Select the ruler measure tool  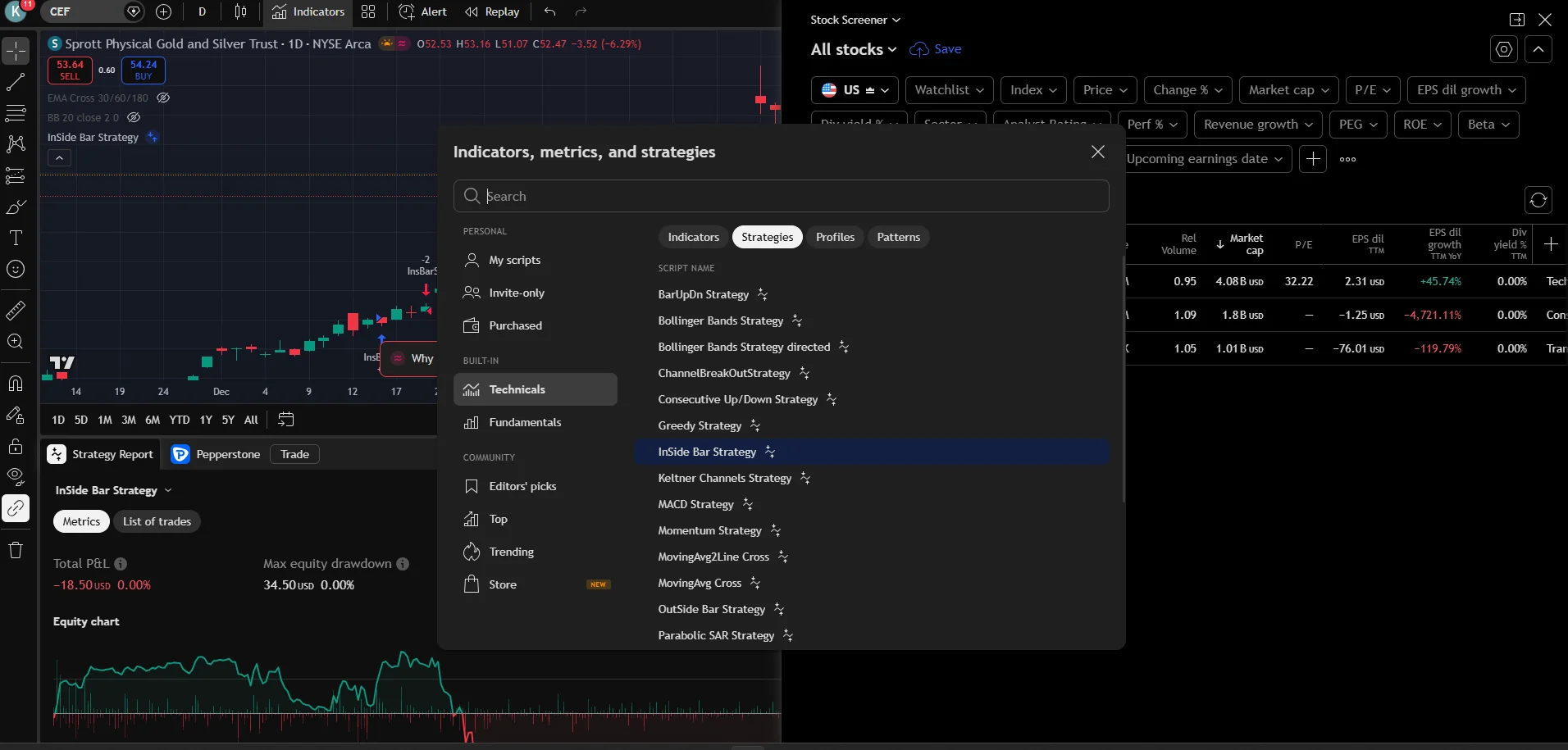16,311
